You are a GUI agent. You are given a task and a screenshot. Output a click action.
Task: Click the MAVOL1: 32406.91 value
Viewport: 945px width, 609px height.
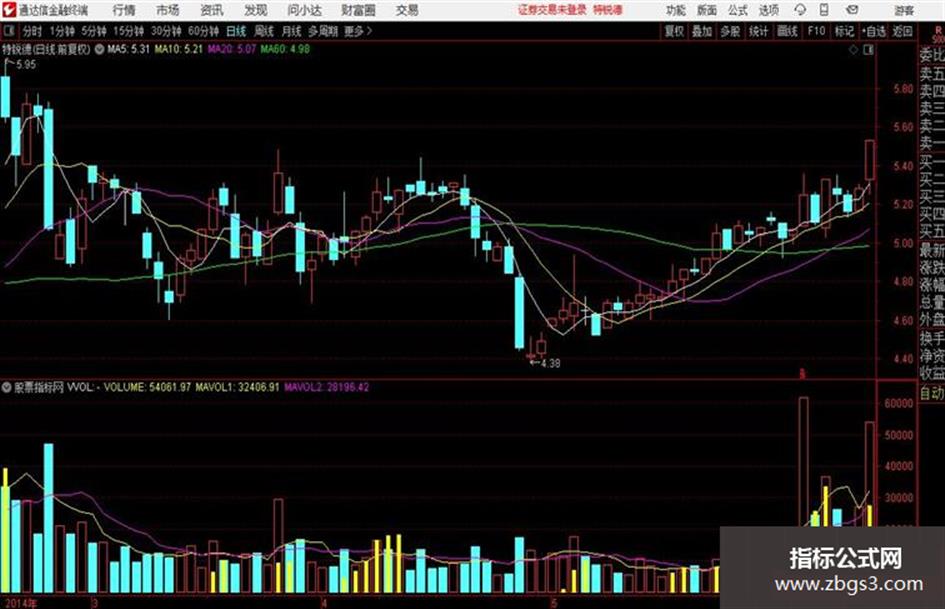click(x=237, y=387)
